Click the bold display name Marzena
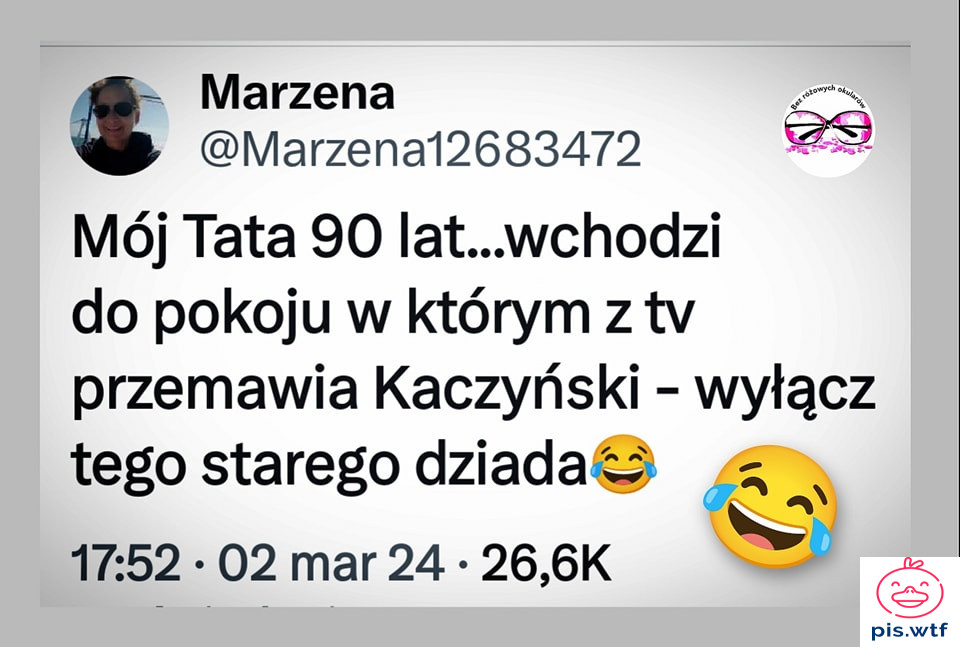This screenshot has height=647, width=960. pyautogui.click(x=298, y=92)
